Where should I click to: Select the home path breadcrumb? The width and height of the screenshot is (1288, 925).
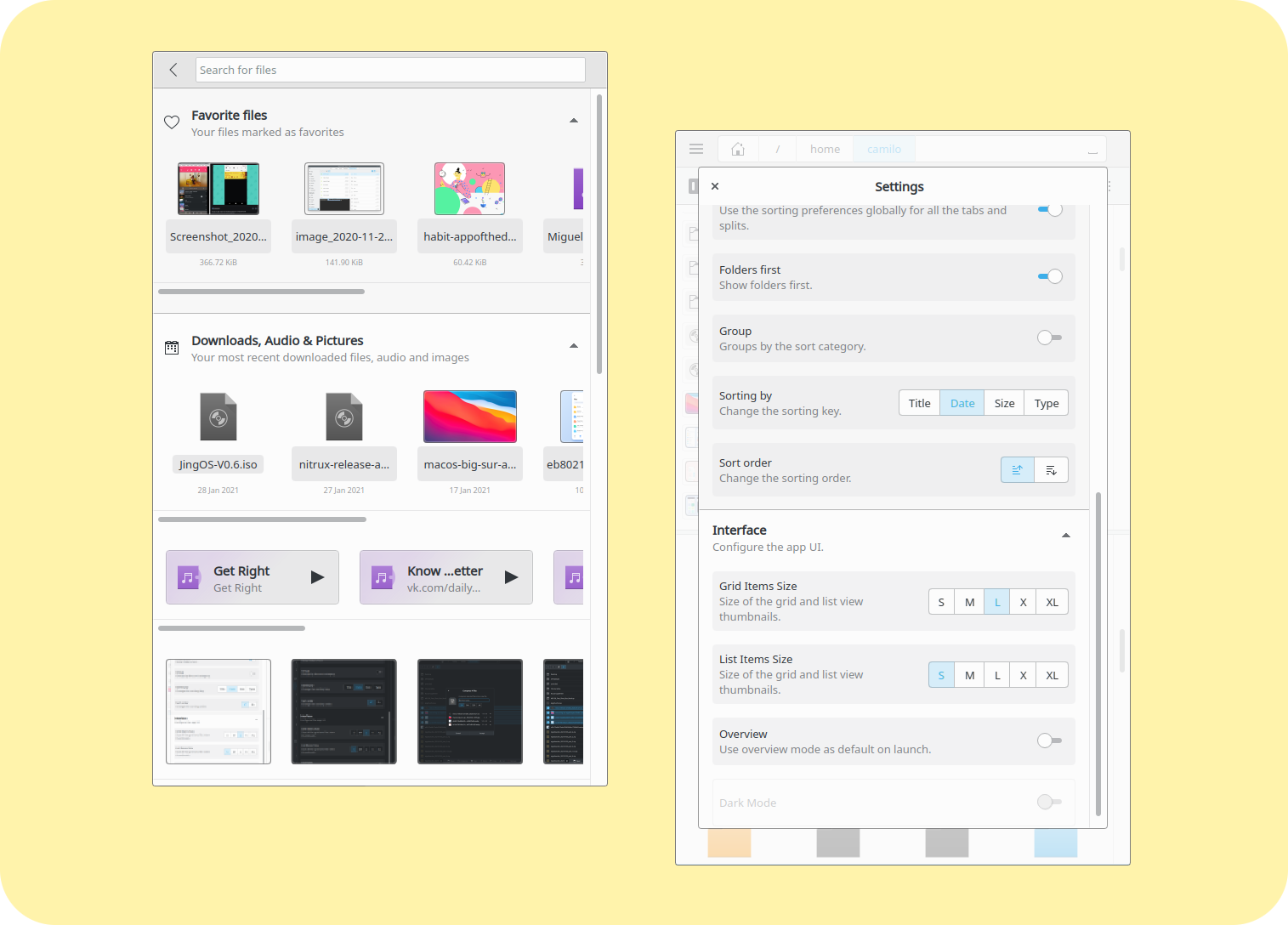tap(825, 149)
